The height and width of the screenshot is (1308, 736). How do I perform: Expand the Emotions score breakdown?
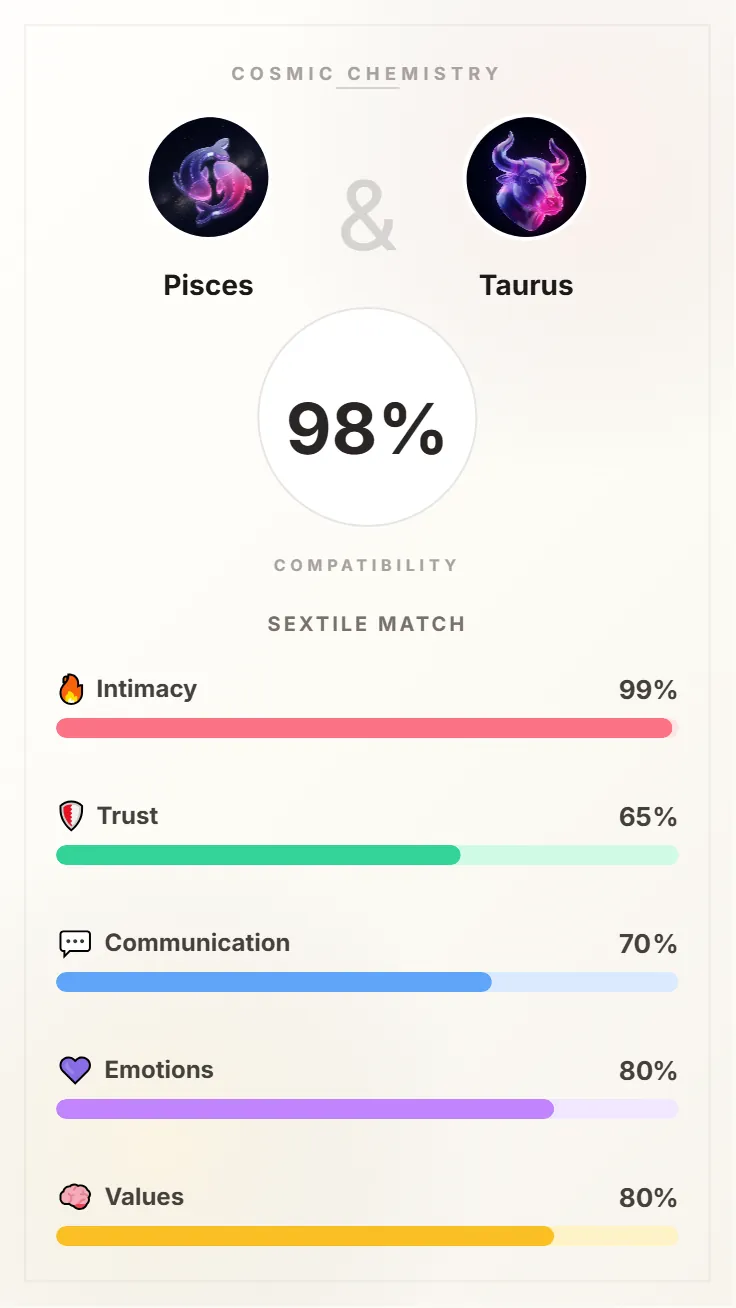[x=648, y=1071]
